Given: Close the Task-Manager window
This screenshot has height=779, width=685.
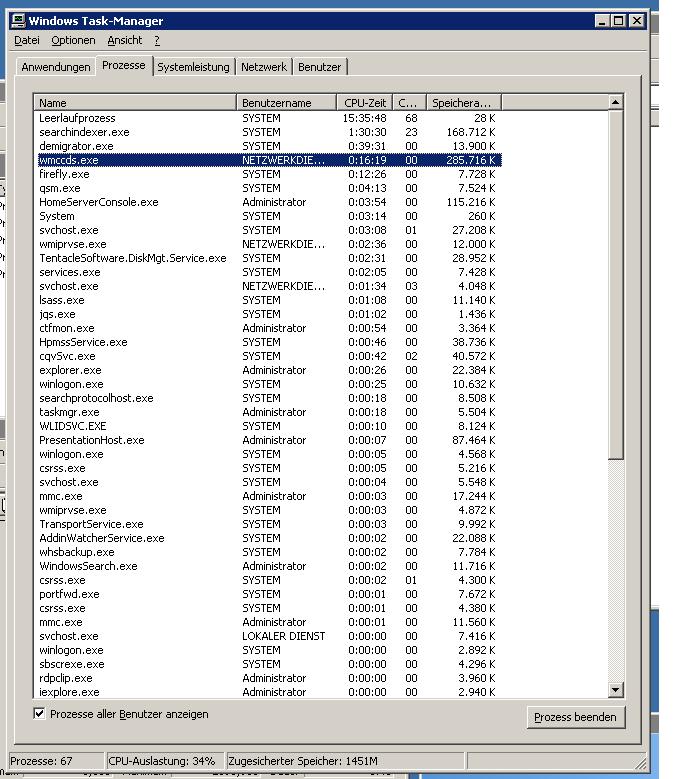Looking at the screenshot, I should [637, 21].
